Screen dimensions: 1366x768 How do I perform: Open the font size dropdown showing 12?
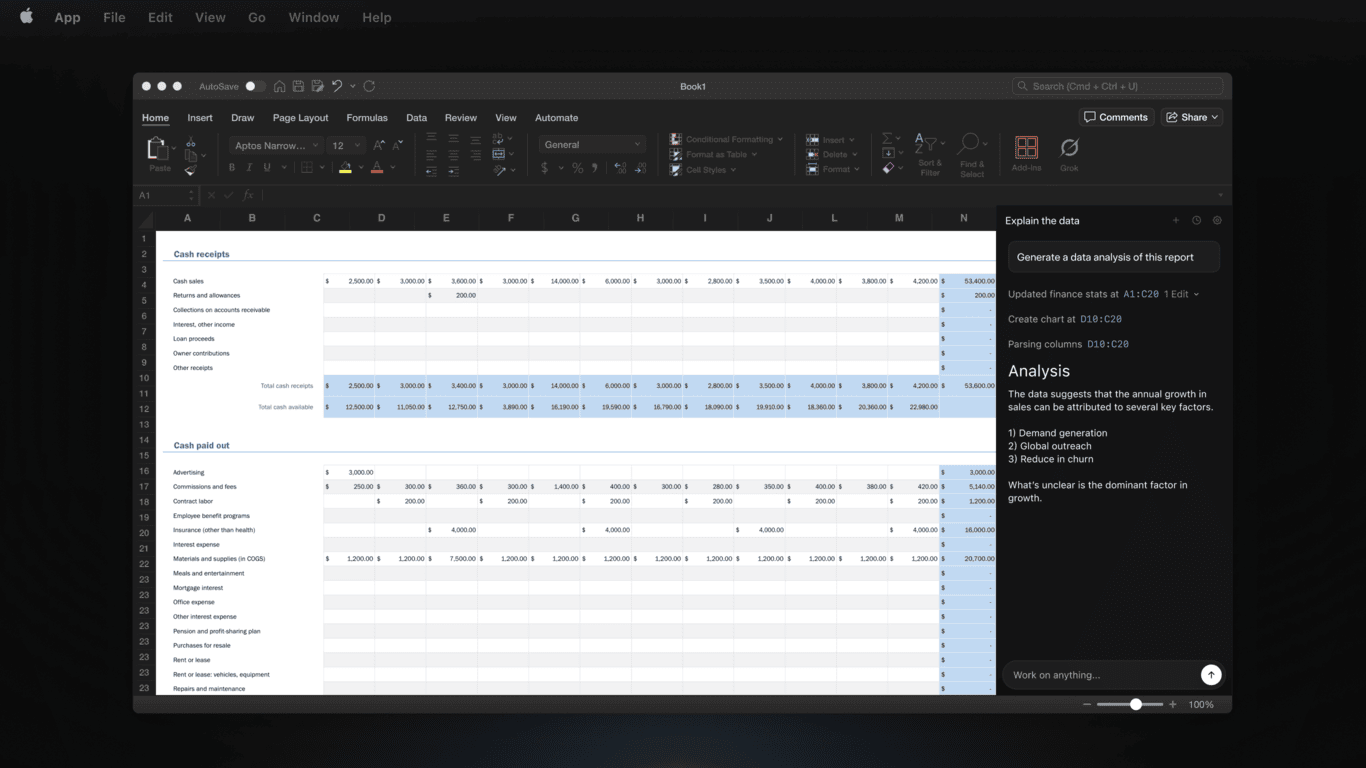(x=346, y=145)
